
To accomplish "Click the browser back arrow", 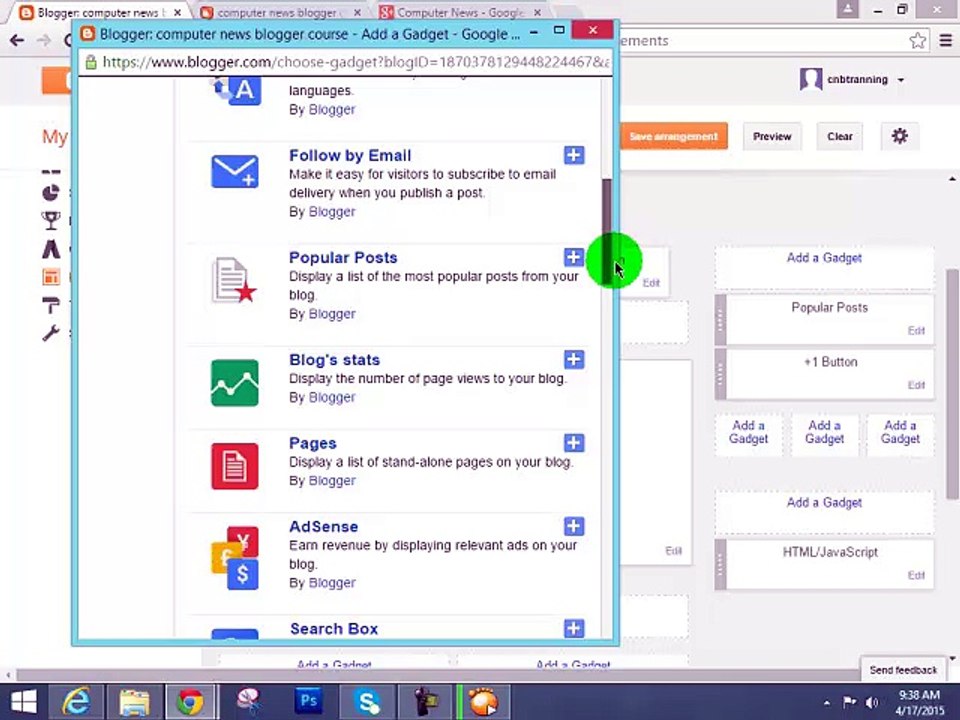I will pyautogui.click(x=17, y=40).
